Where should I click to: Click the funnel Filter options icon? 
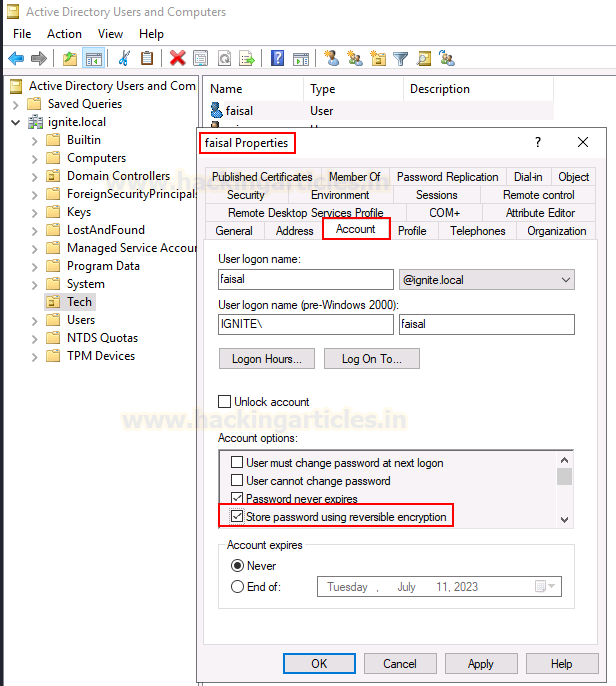400,58
